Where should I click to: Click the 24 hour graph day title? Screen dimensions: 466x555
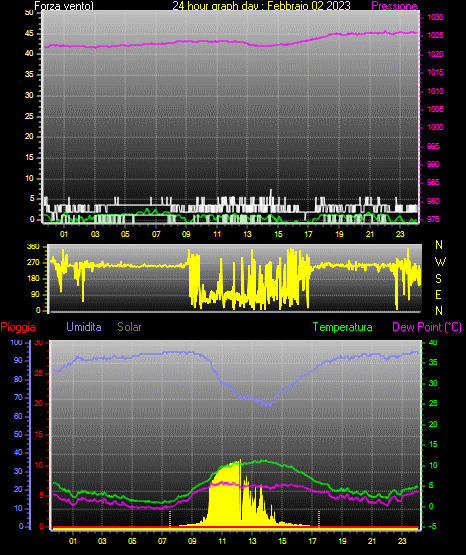[x=261, y=6]
